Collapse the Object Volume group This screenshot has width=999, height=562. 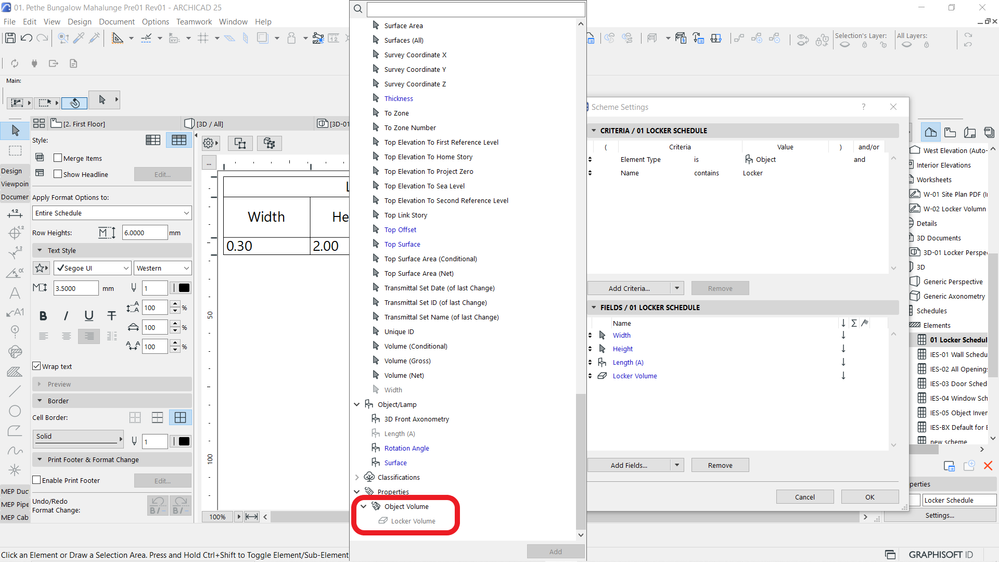(x=364, y=507)
